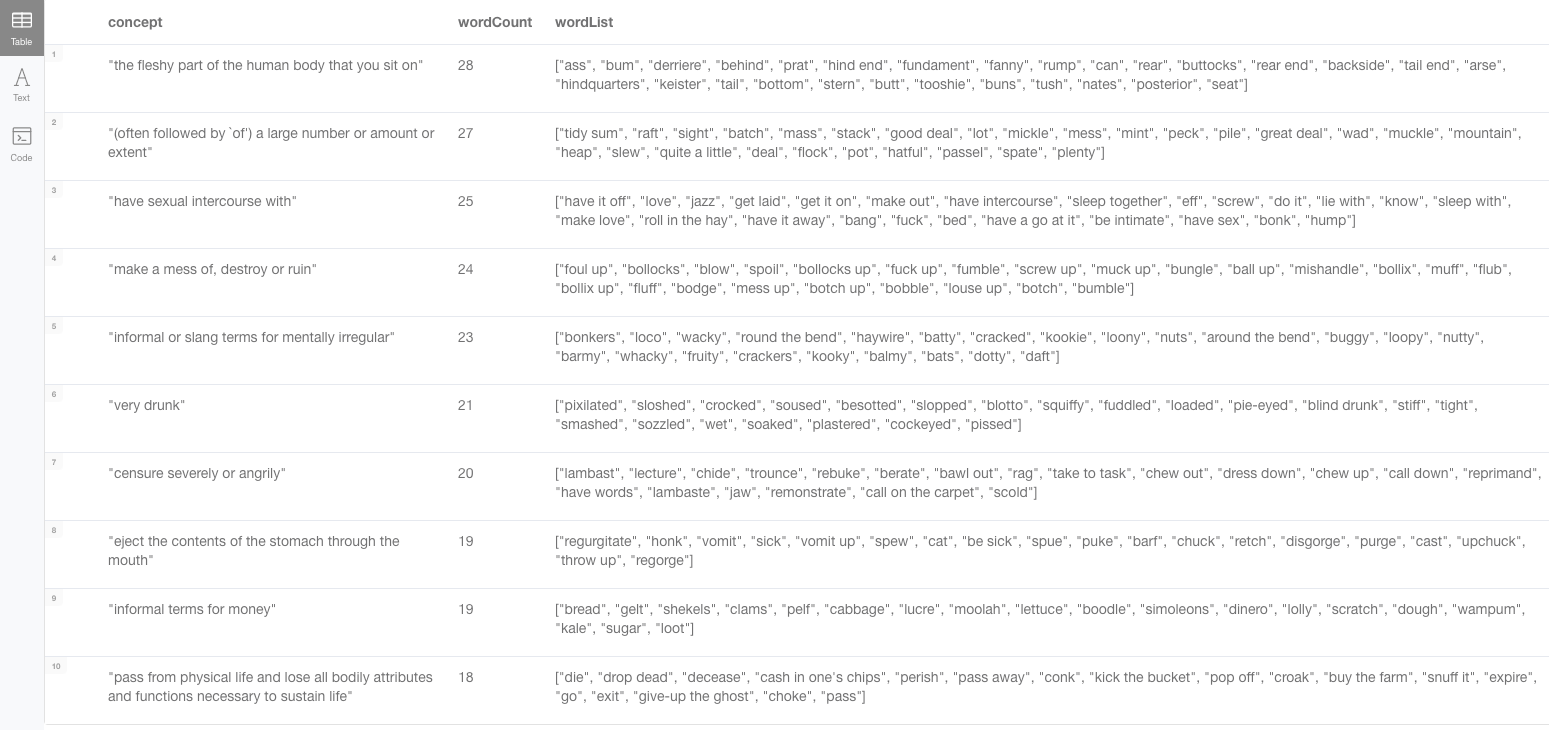Select row number 10

(x=56, y=666)
